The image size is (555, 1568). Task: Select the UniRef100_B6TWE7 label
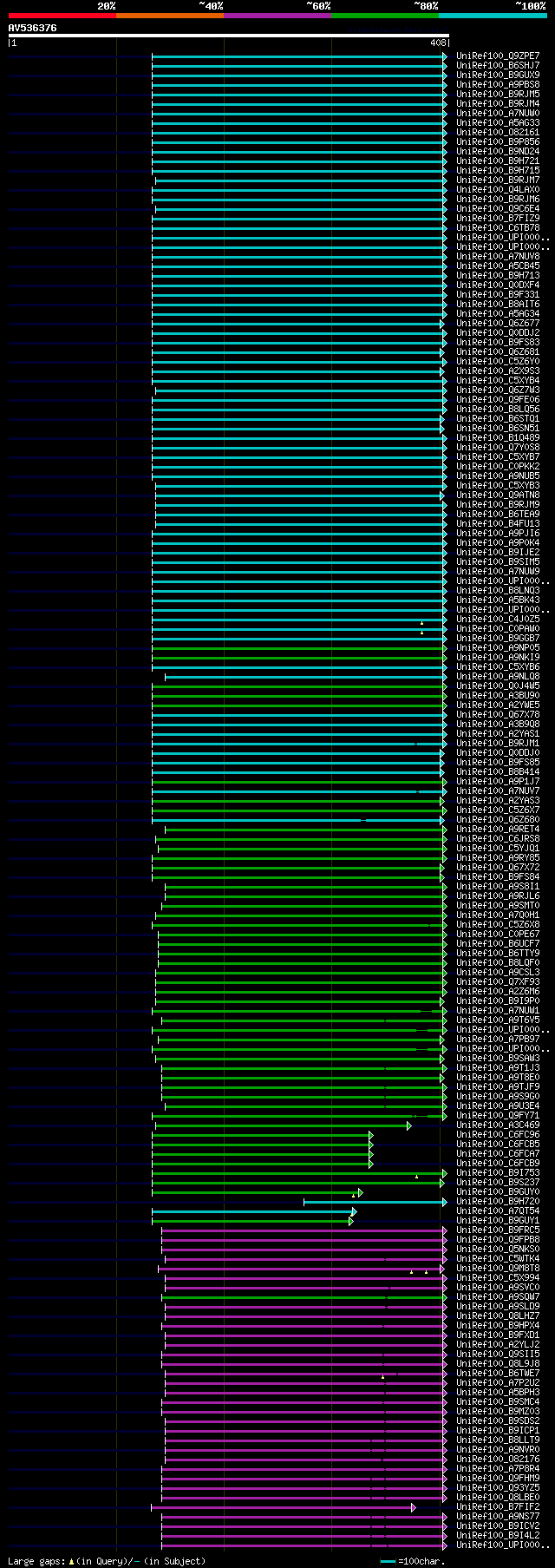coord(498,1373)
